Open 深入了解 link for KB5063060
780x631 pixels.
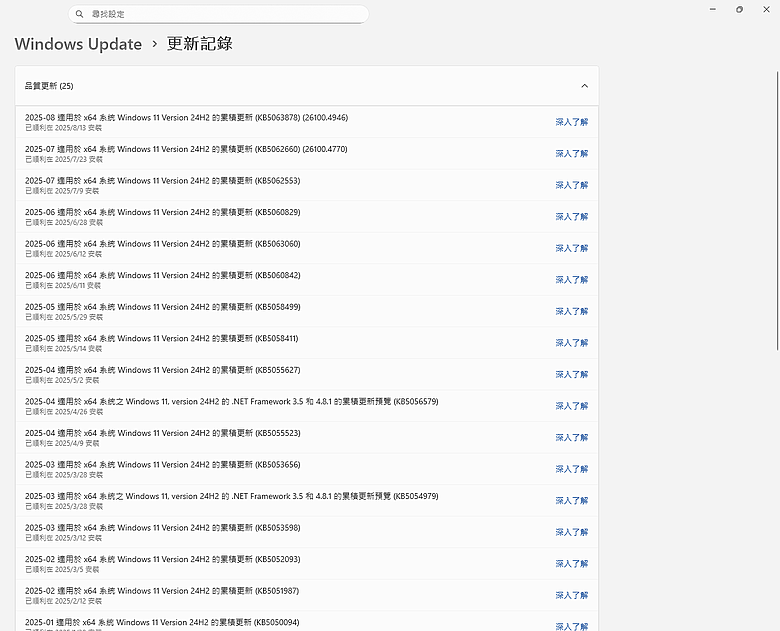(x=572, y=248)
